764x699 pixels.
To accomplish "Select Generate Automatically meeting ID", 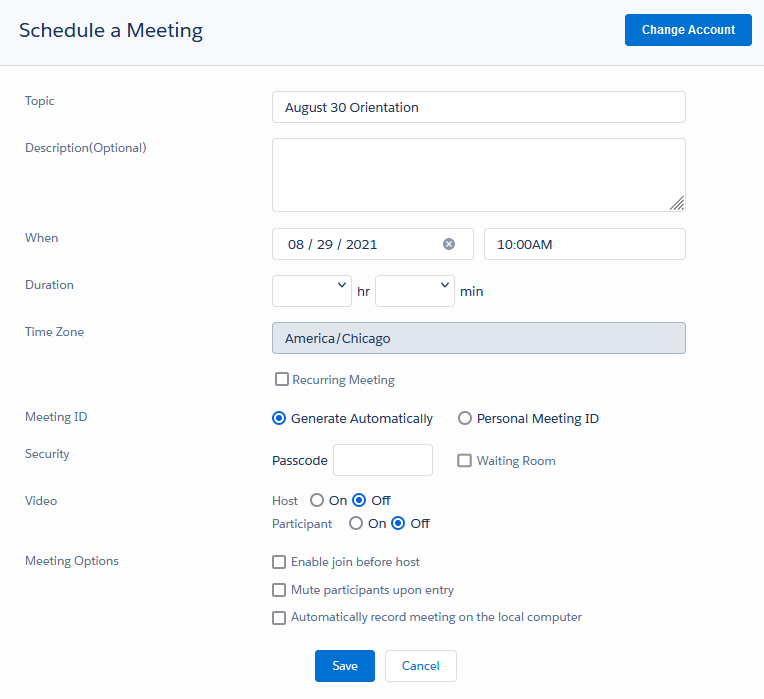I will [279, 418].
